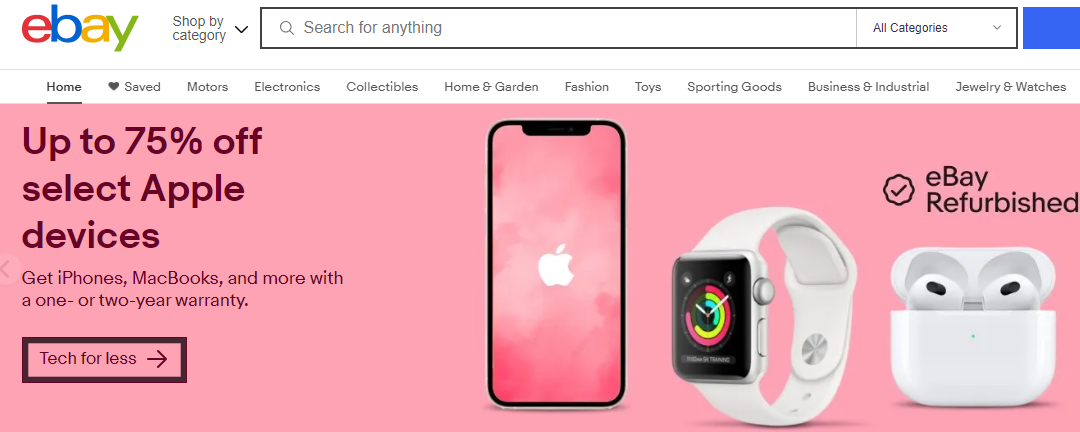Click the Tech for less button
1080x432 pixels.
tap(105, 359)
